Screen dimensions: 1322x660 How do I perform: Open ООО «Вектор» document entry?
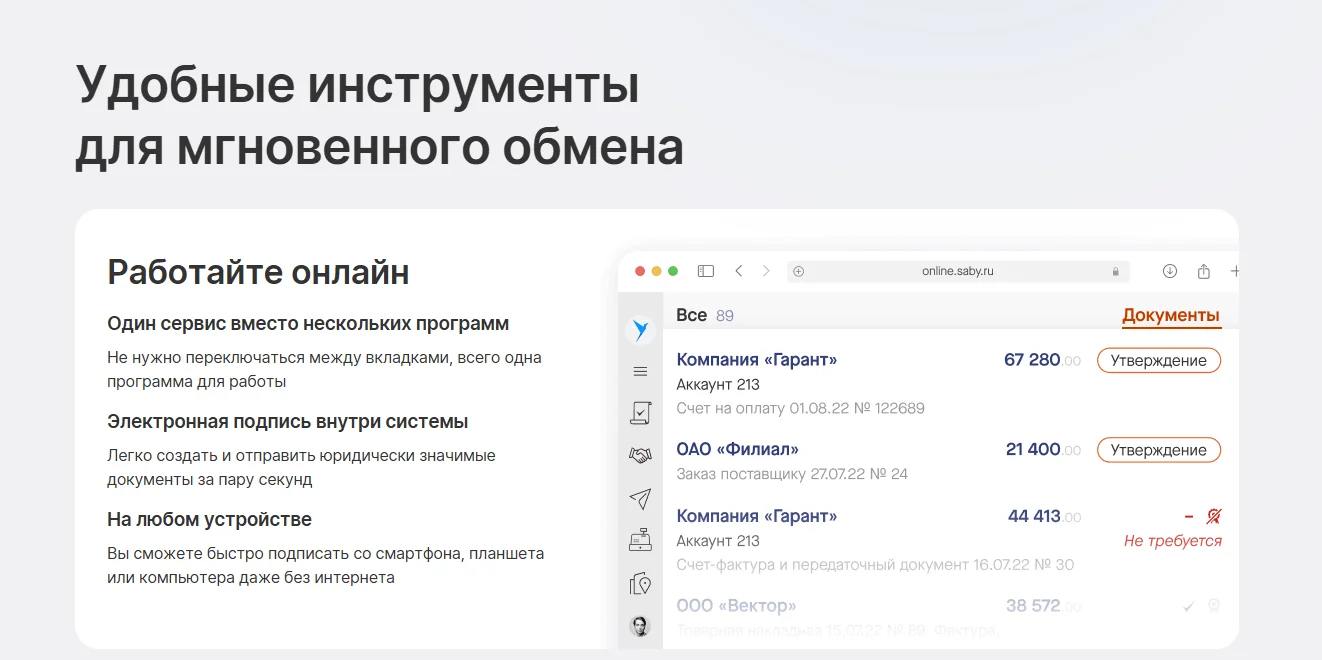737,606
